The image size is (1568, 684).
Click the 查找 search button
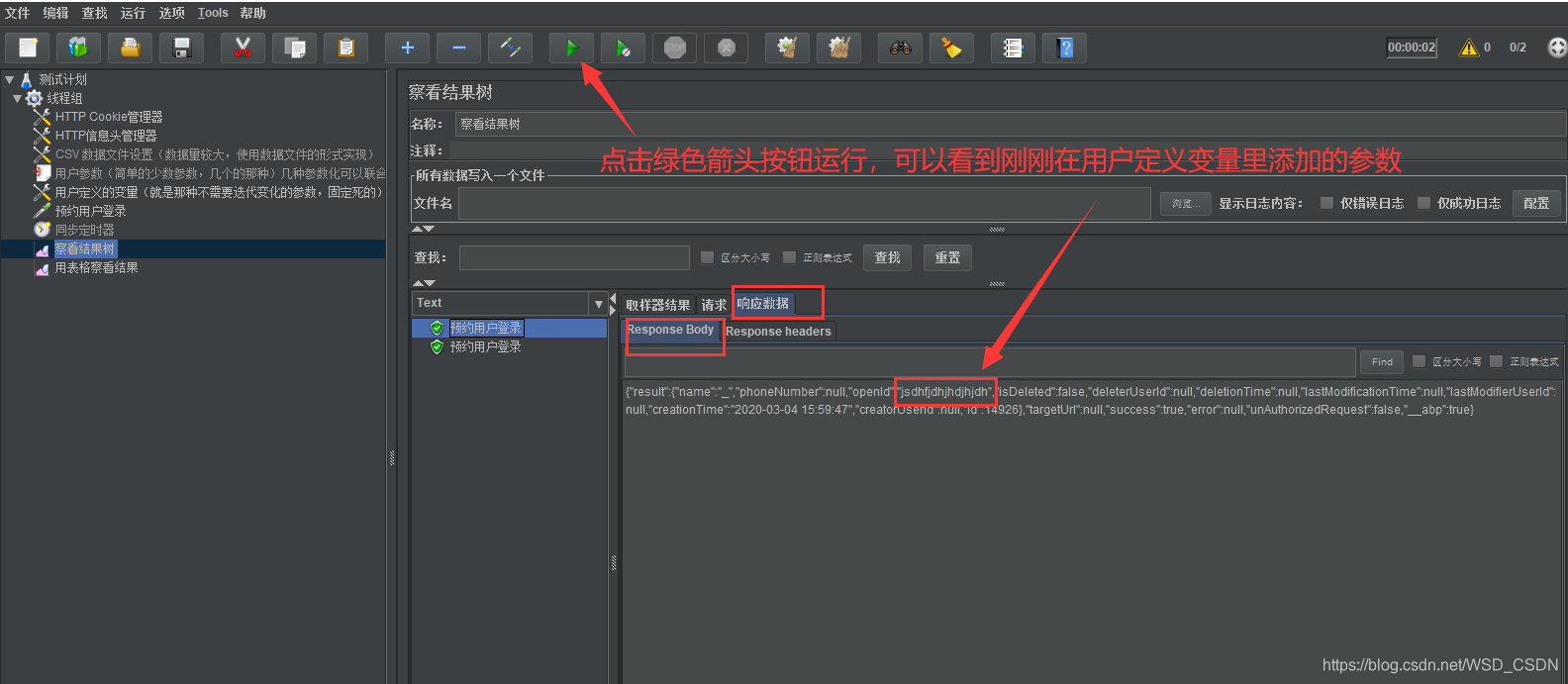point(888,257)
